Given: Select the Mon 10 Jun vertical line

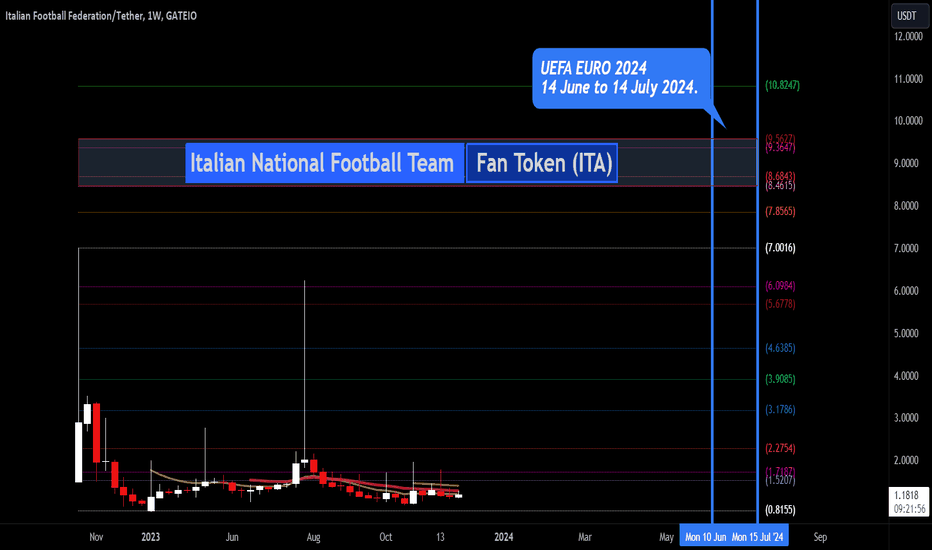Looking at the screenshot, I should click(x=712, y=262).
